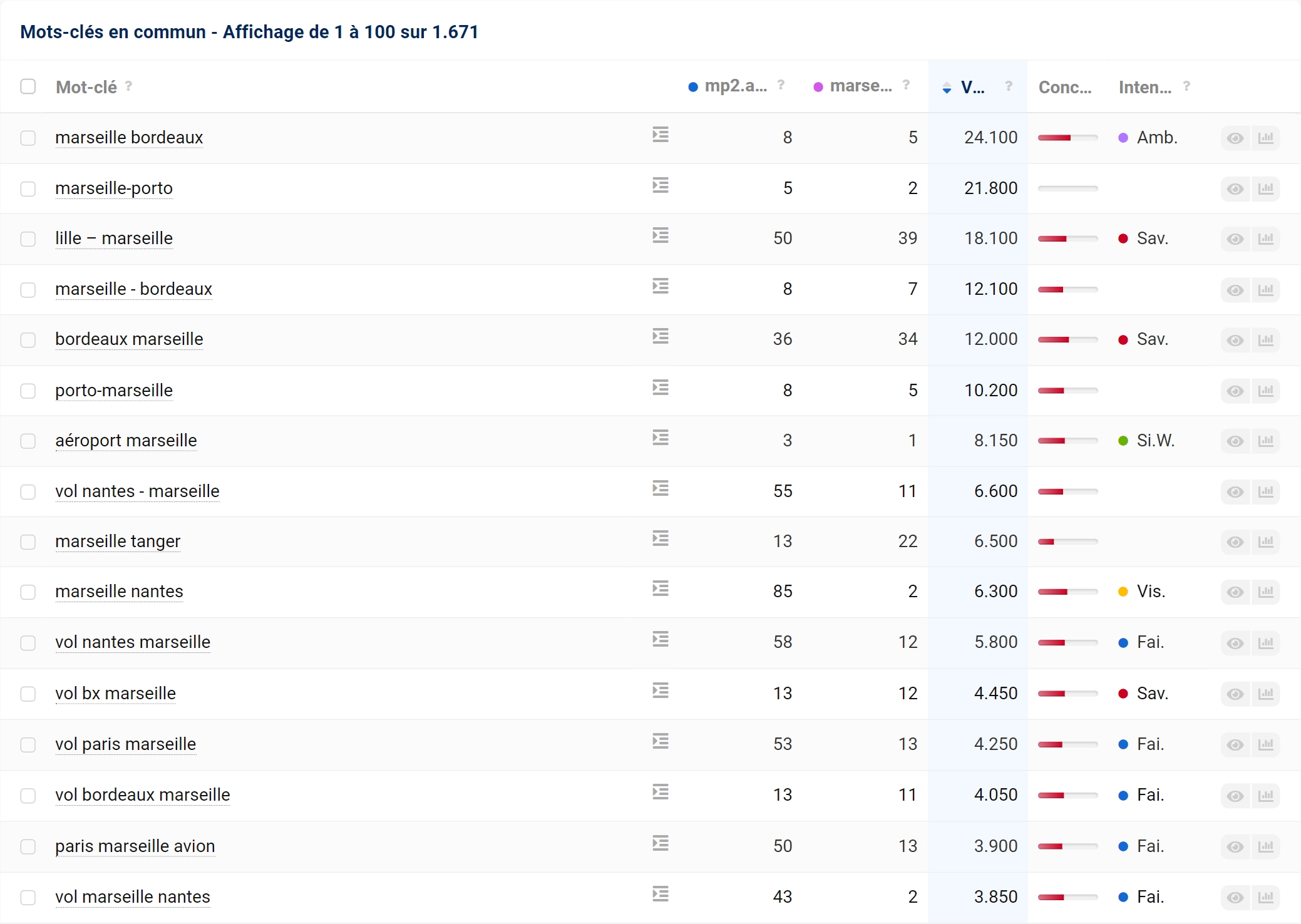Sort table by marse... column header
The height and width of the screenshot is (924, 1301).
pyautogui.click(x=861, y=86)
